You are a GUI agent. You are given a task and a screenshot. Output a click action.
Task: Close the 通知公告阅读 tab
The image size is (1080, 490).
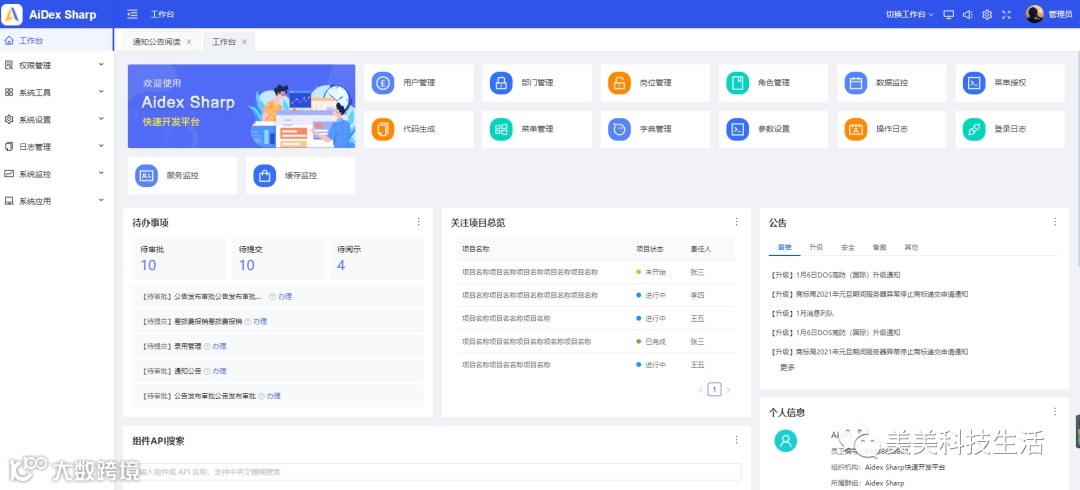pos(189,42)
